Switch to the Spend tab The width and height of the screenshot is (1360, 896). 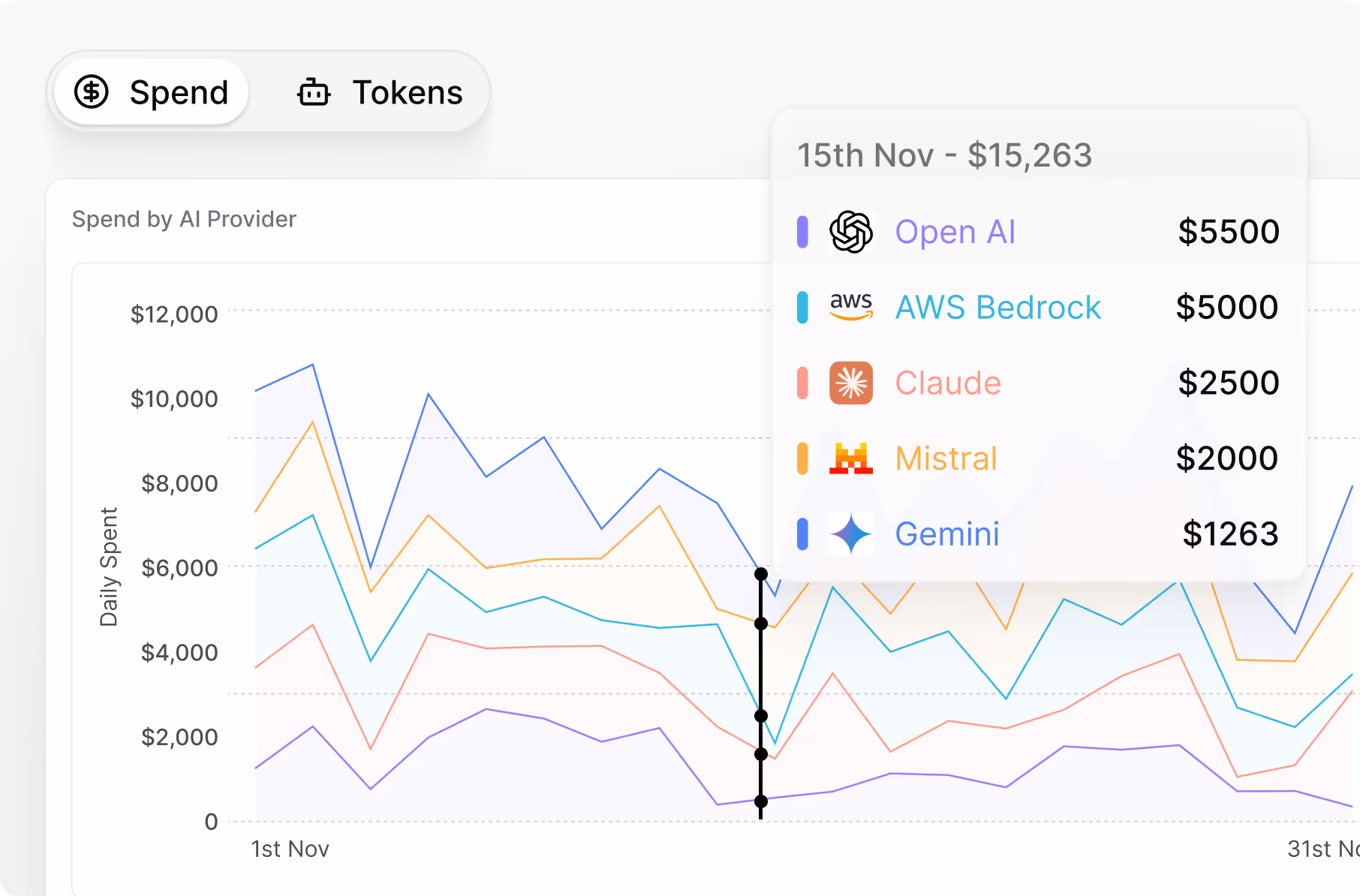click(149, 92)
